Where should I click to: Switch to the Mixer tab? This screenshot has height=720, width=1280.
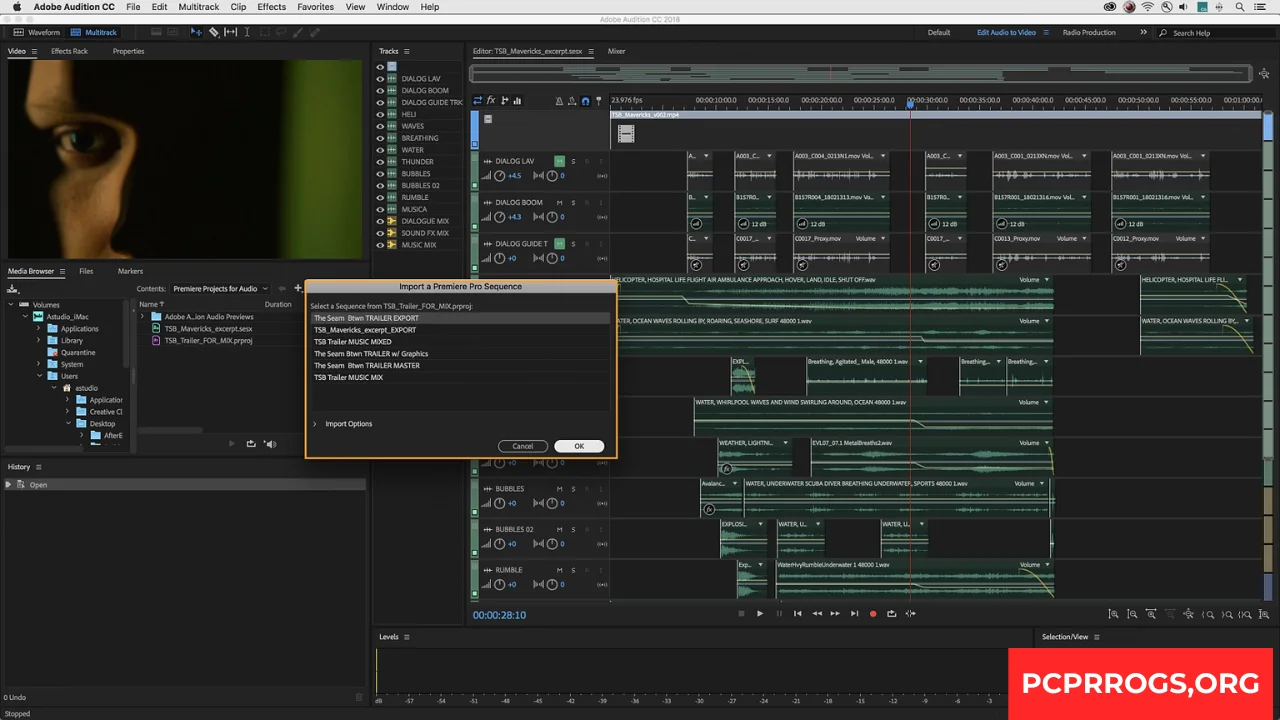(x=617, y=51)
